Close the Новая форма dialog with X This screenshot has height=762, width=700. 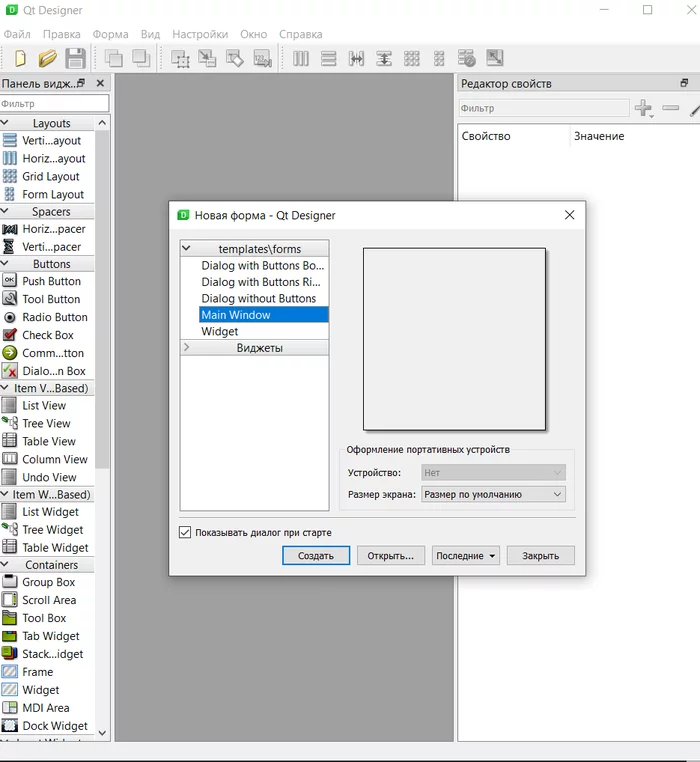pyautogui.click(x=570, y=215)
